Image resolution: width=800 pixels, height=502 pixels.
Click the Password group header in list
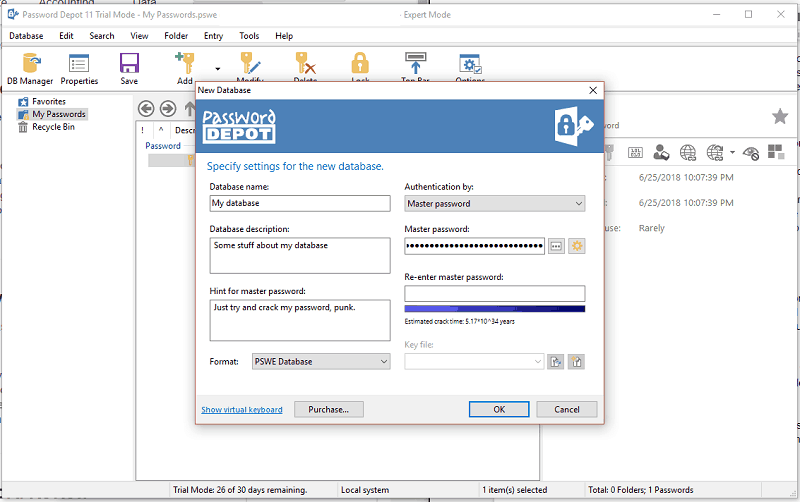click(x=163, y=146)
